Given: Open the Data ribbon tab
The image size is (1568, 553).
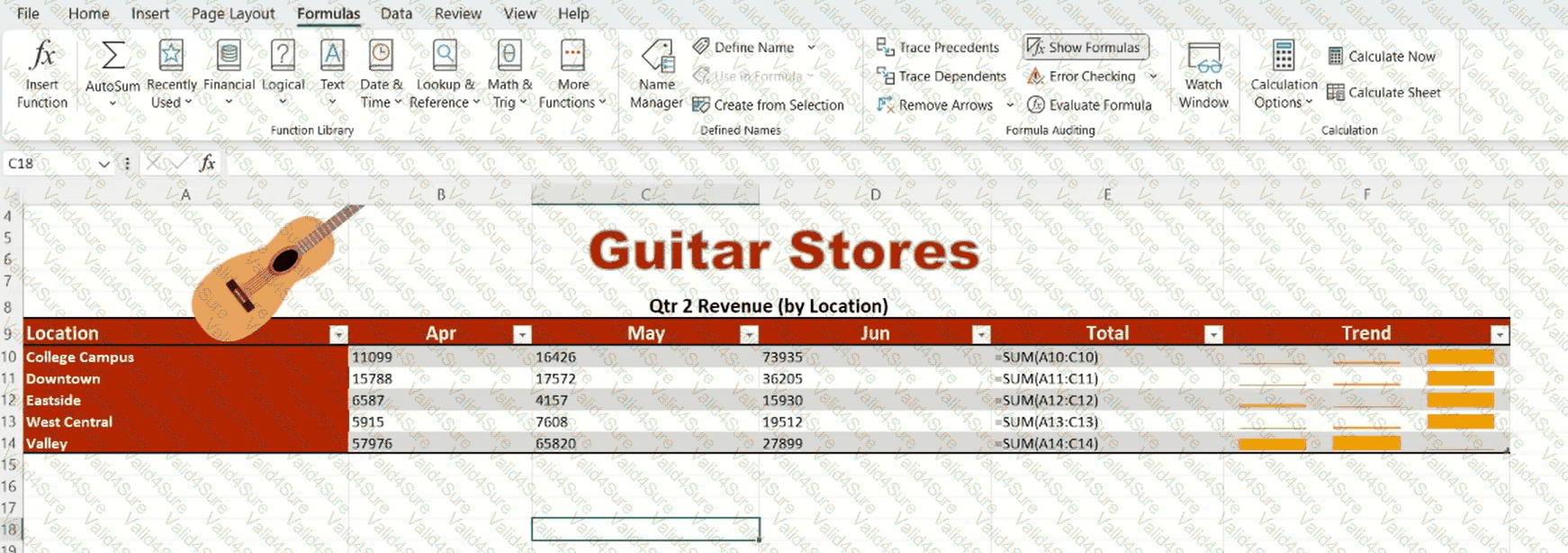Looking at the screenshot, I should (x=396, y=14).
